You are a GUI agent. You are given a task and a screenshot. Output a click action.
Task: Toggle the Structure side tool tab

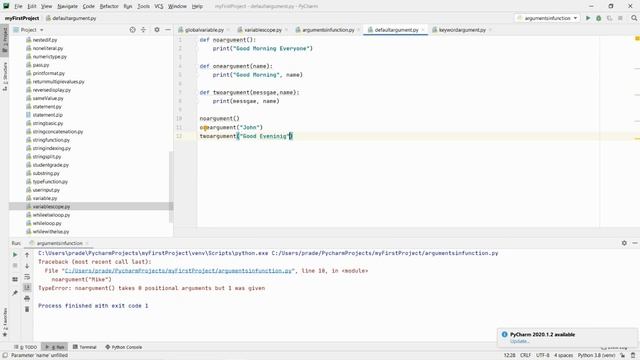pyautogui.click(x=5, y=76)
